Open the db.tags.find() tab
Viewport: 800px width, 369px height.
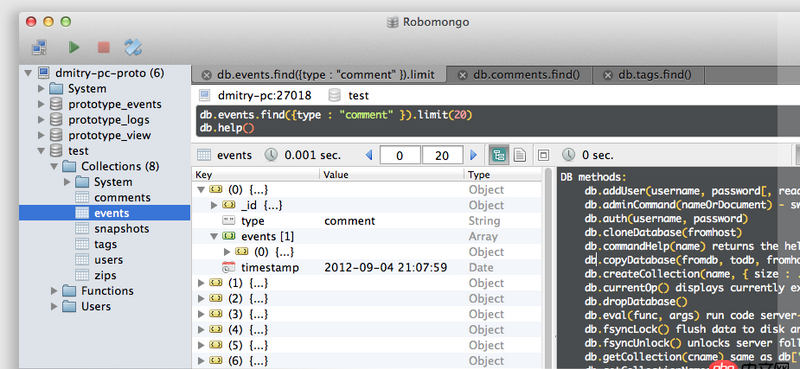pos(648,75)
